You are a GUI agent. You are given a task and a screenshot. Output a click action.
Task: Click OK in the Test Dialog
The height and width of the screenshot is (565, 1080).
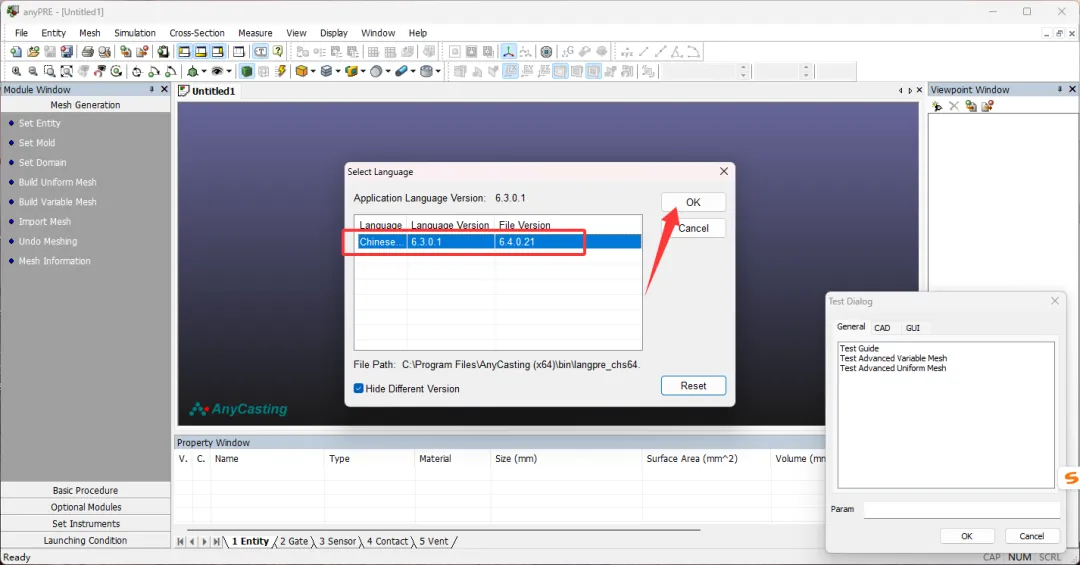966,536
